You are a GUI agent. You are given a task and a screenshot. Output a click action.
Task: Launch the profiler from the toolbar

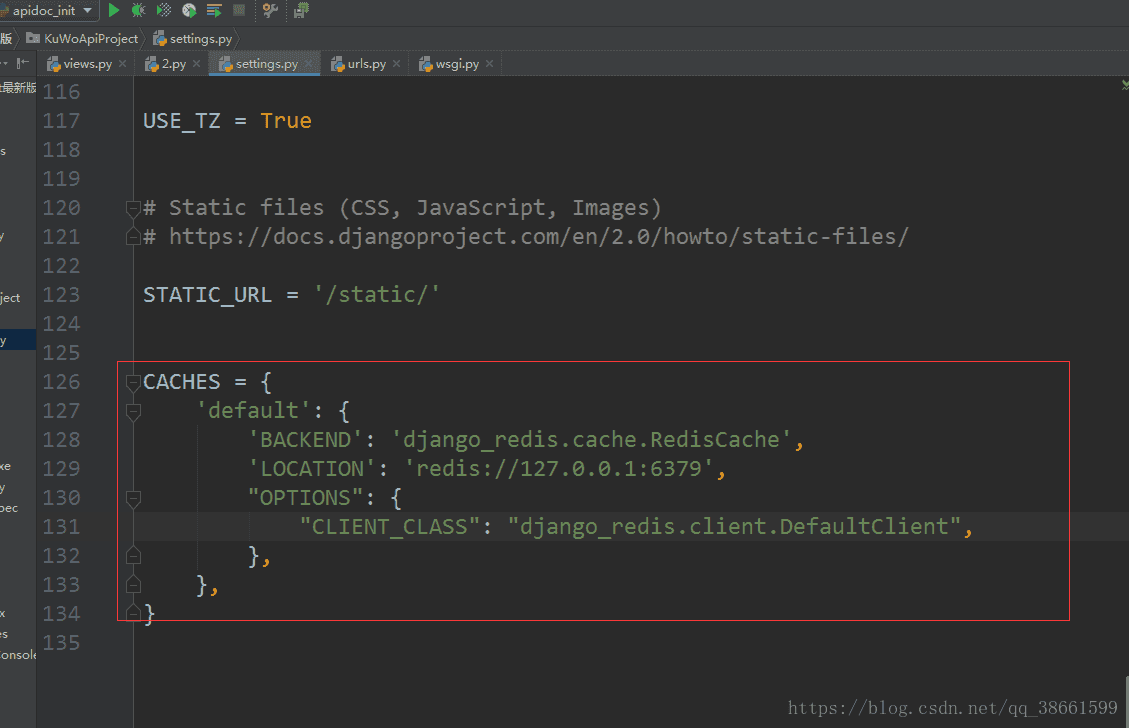coord(188,10)
